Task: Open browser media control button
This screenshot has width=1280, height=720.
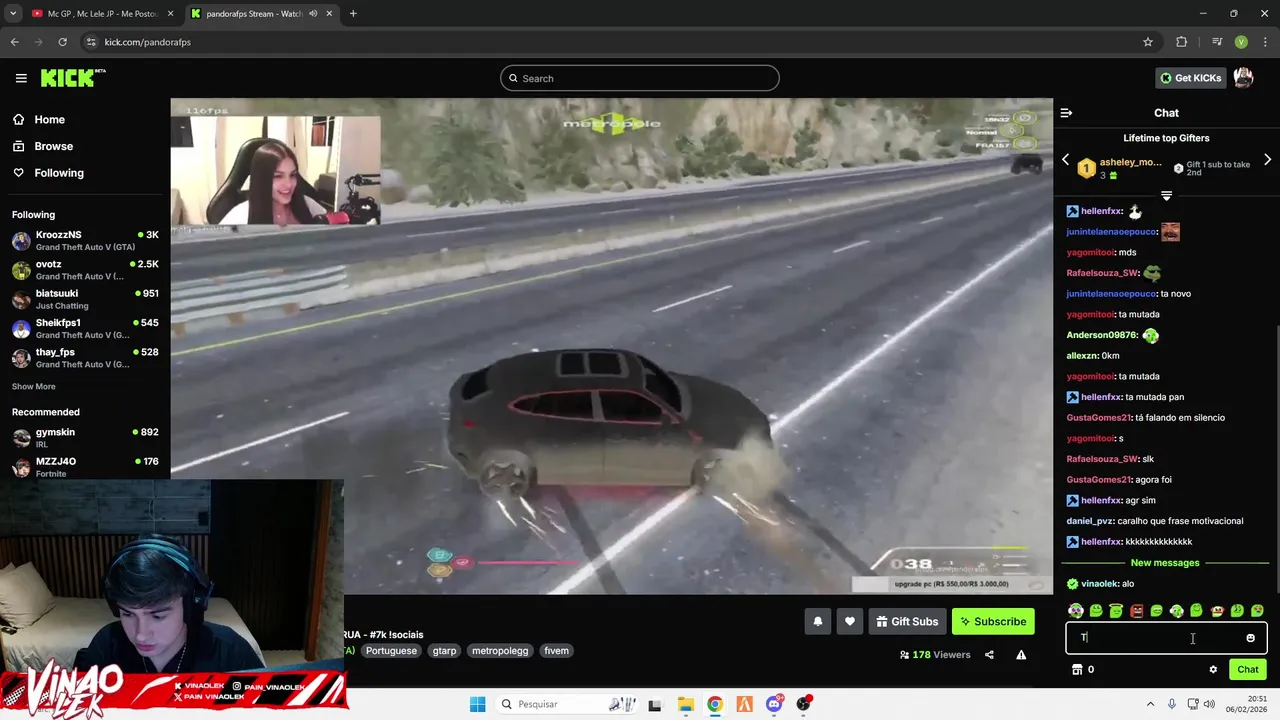Action: coord(1217,42)
